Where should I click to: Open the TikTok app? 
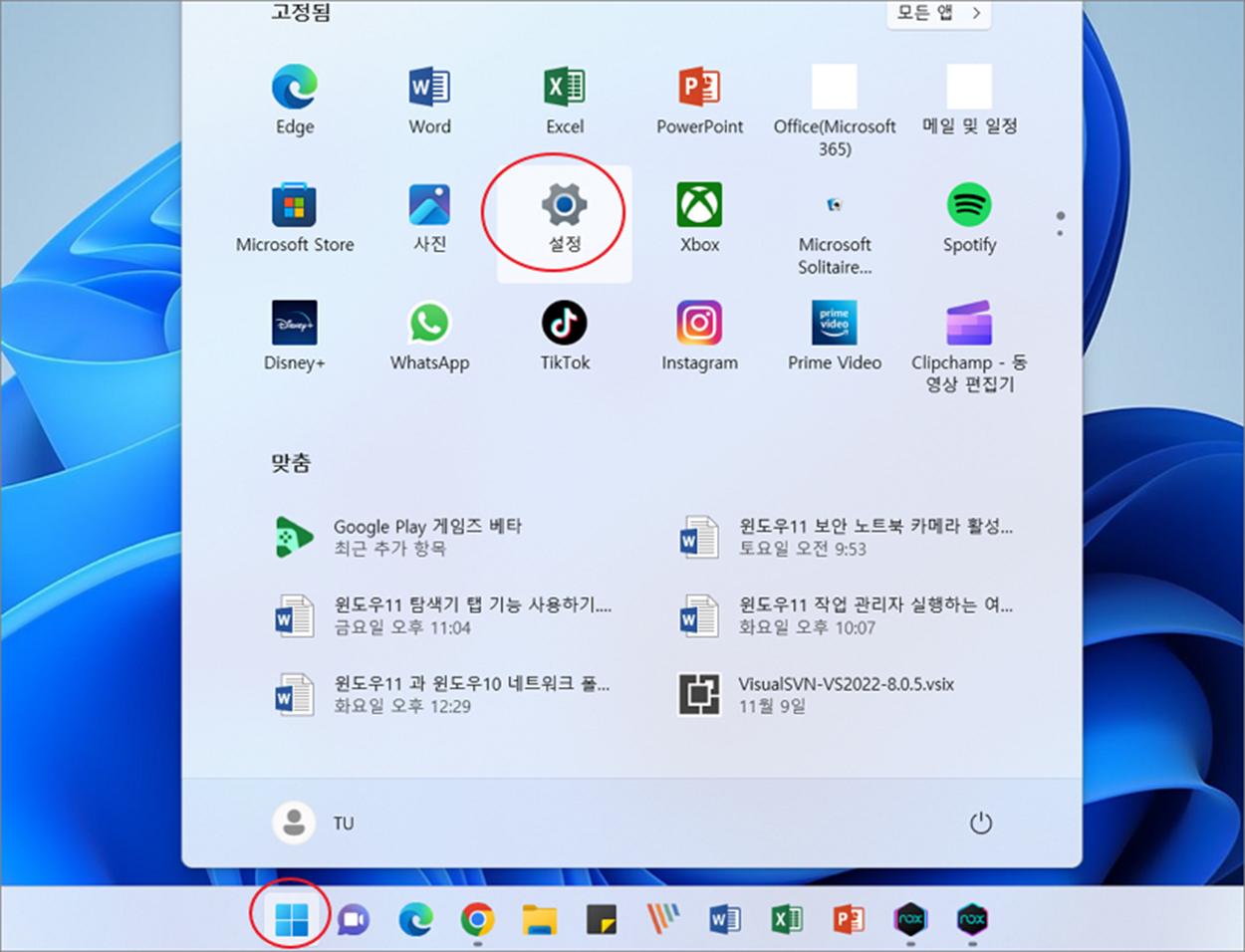pyautogui.click(x=565, y=337)
